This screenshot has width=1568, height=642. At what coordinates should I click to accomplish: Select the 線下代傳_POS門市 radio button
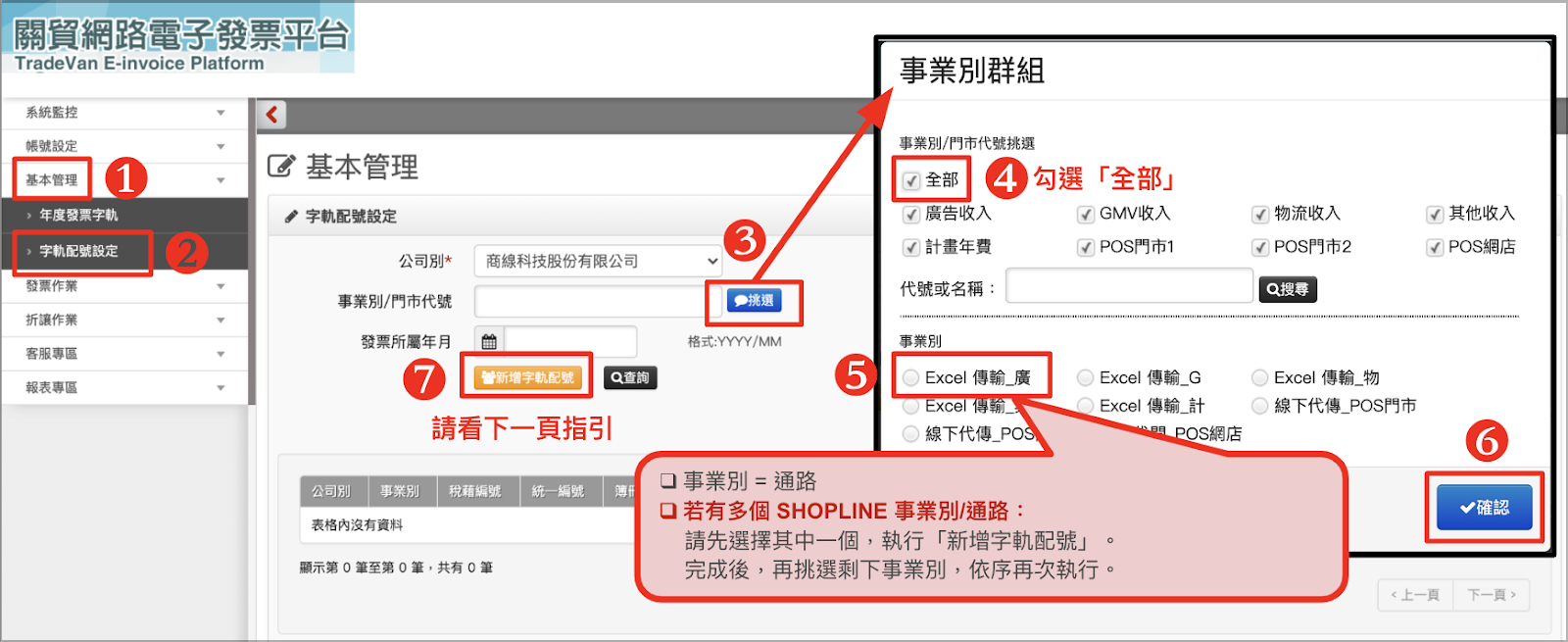tap(1260, 406)
